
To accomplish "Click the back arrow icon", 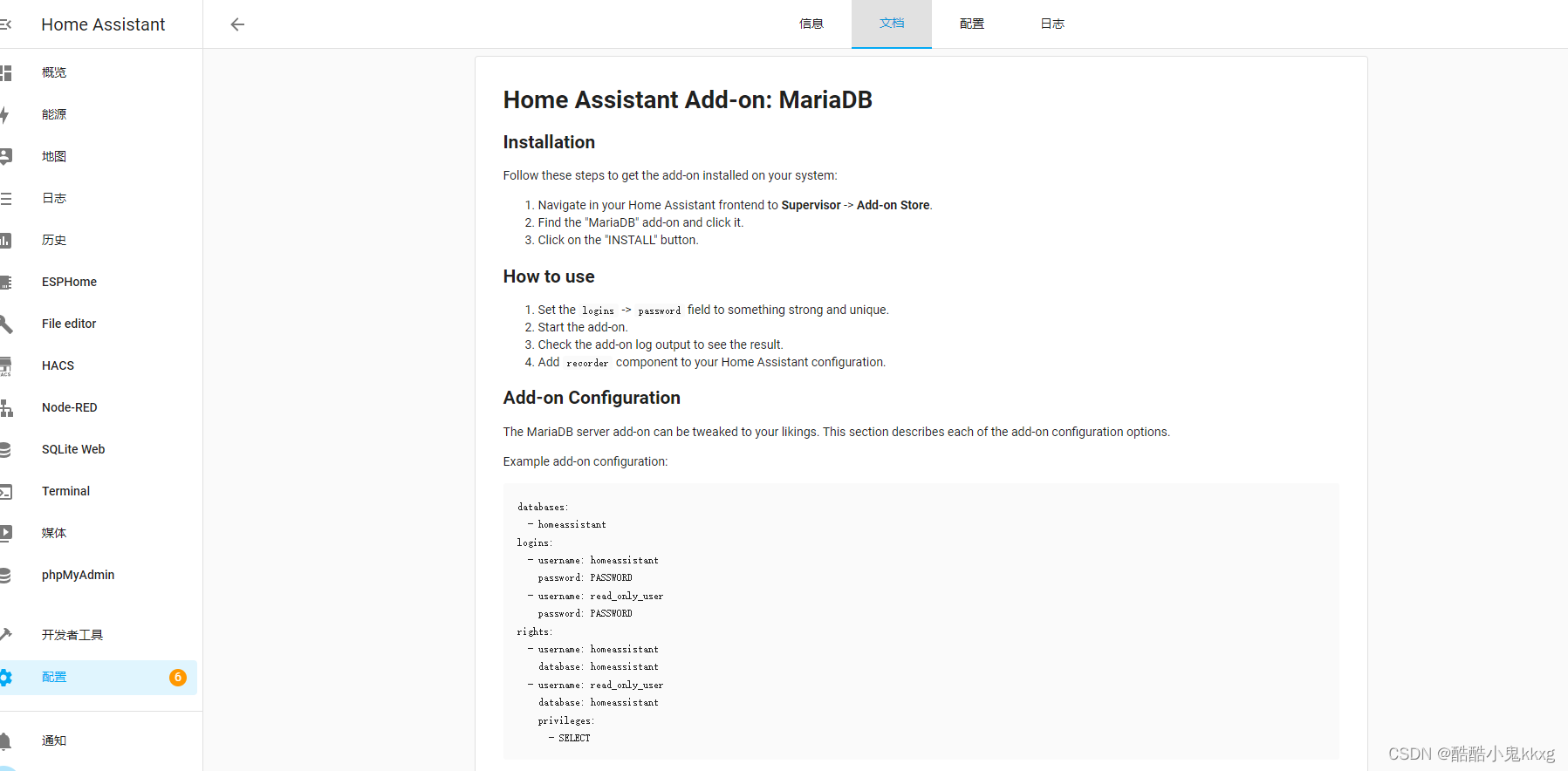I will point(237,24).
